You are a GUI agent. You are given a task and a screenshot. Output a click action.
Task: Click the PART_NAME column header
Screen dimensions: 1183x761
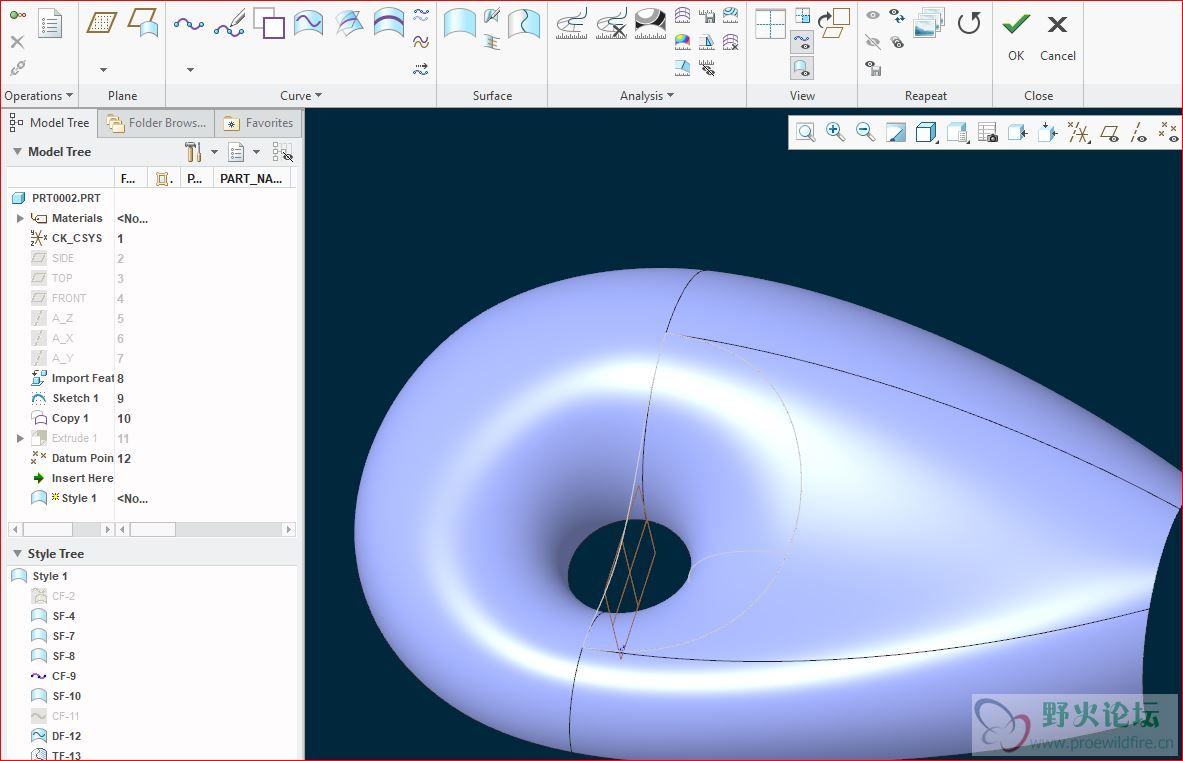point(251,179)
